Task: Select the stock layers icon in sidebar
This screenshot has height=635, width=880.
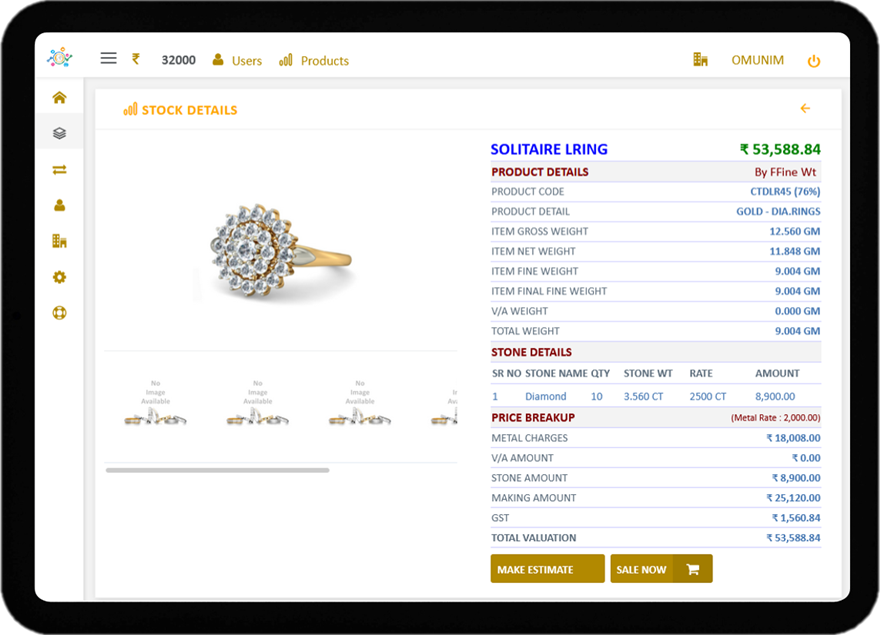Action: click(59, 133)
